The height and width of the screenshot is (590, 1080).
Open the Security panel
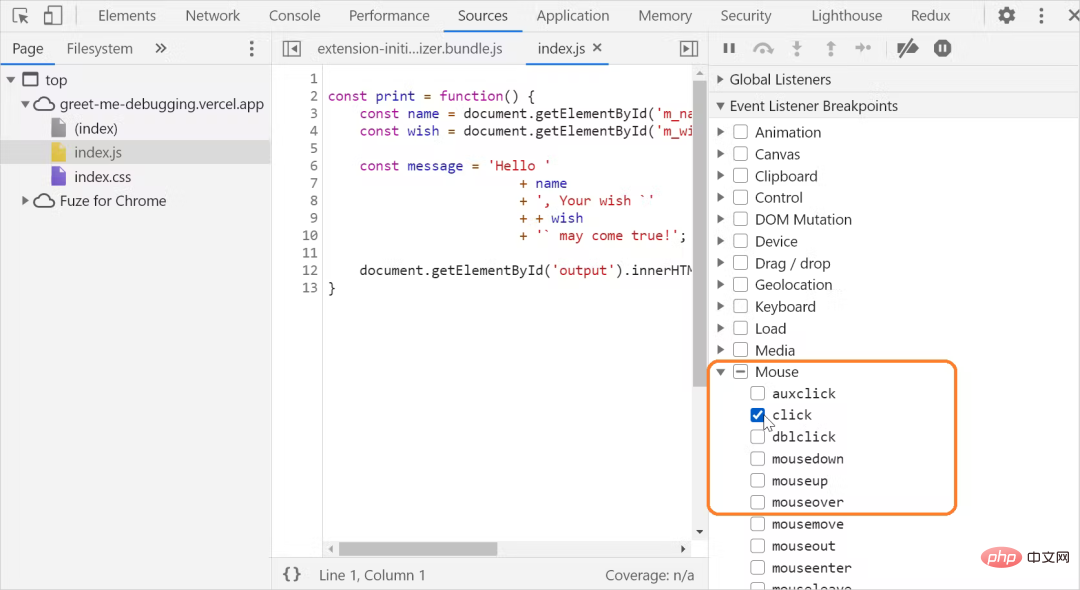tap(745, 15)
